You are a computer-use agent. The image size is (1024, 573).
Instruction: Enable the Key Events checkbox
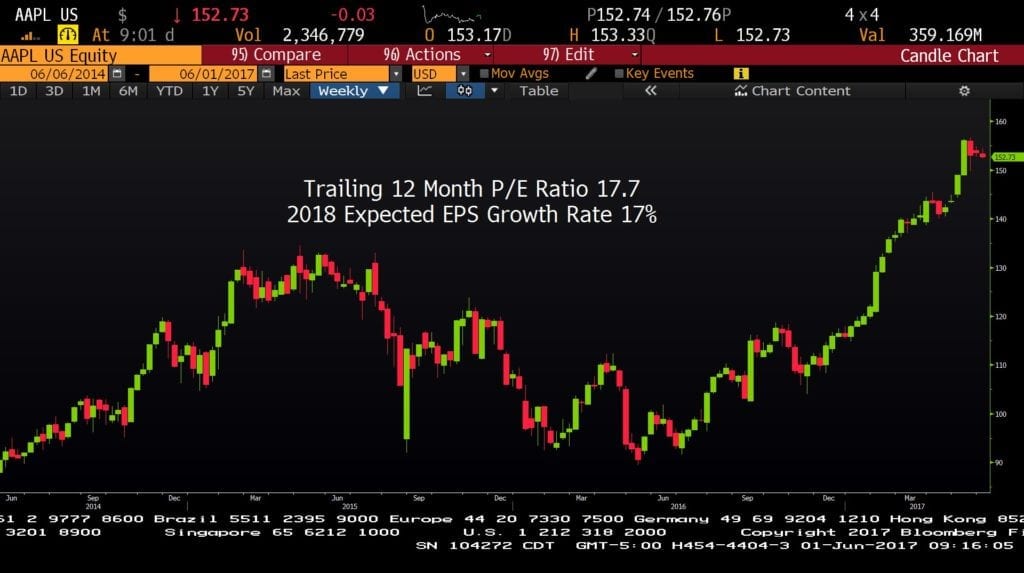[x=618, y=74]
